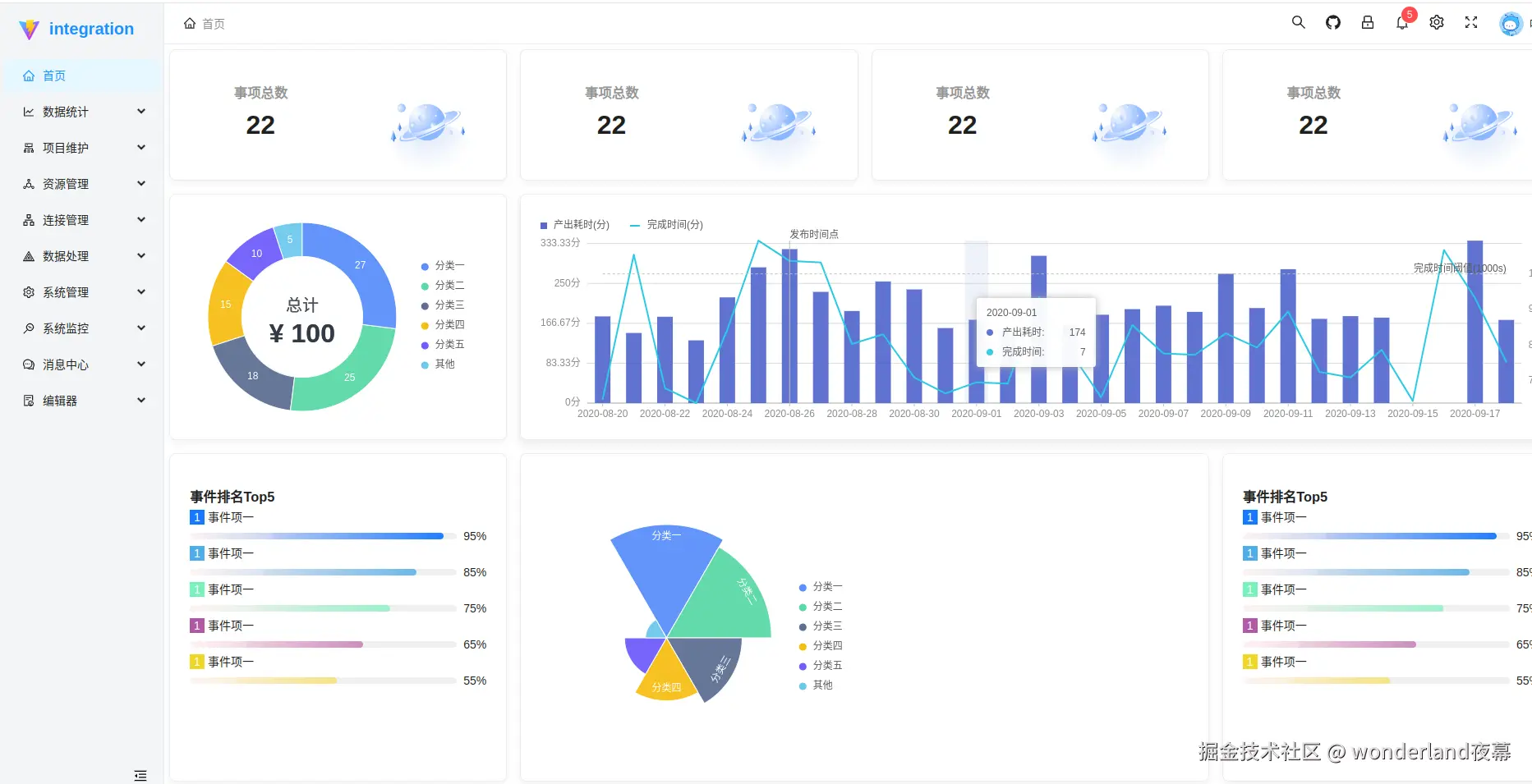1532x784 pixels.
Task: Open settings via the gear icon
Action: click(x=1436, y=22)
